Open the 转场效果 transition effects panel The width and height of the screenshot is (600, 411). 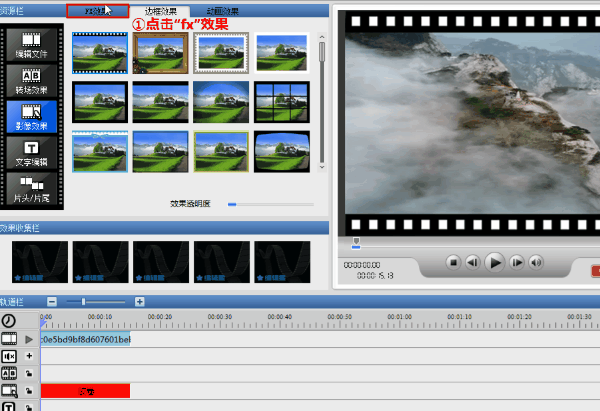[x=32, y=81]
